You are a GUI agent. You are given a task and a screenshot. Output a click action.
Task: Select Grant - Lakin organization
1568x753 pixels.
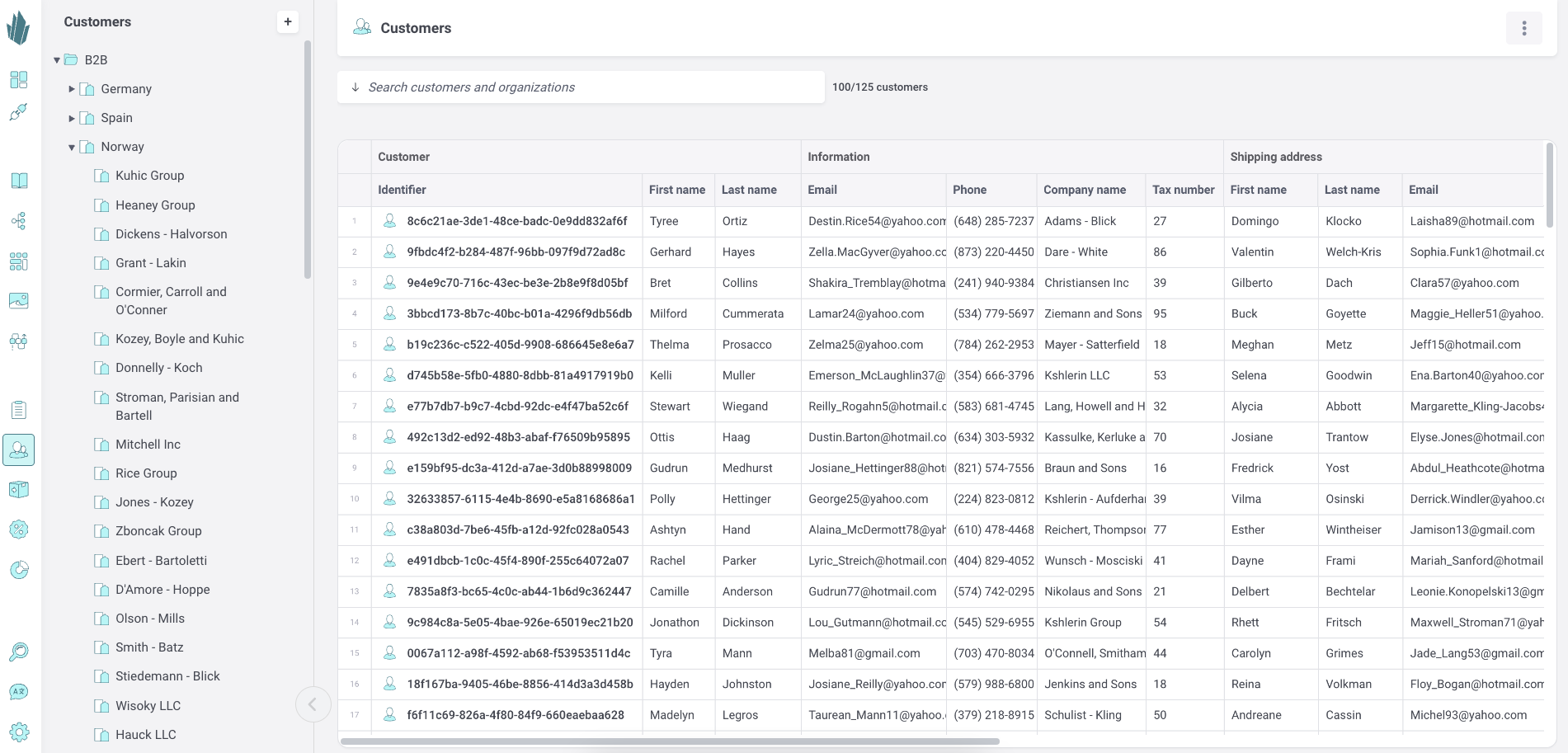tap(151, 263)
